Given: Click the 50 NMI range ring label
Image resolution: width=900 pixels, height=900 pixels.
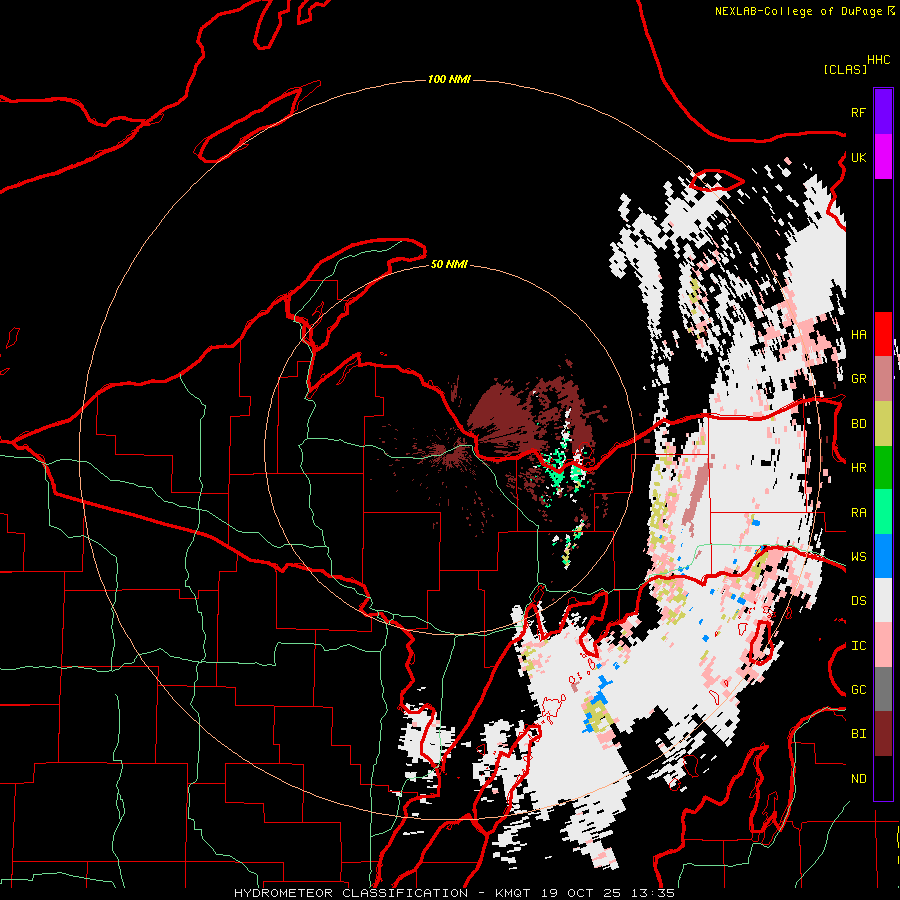Looking at the screenshot, I should 449,264.
